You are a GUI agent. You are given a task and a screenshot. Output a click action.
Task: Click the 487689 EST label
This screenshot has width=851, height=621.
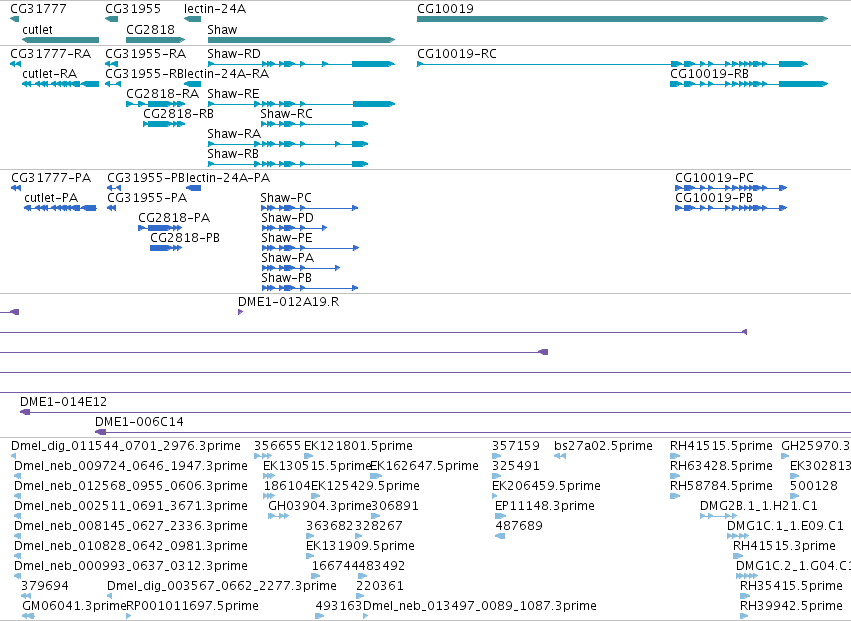519,527
